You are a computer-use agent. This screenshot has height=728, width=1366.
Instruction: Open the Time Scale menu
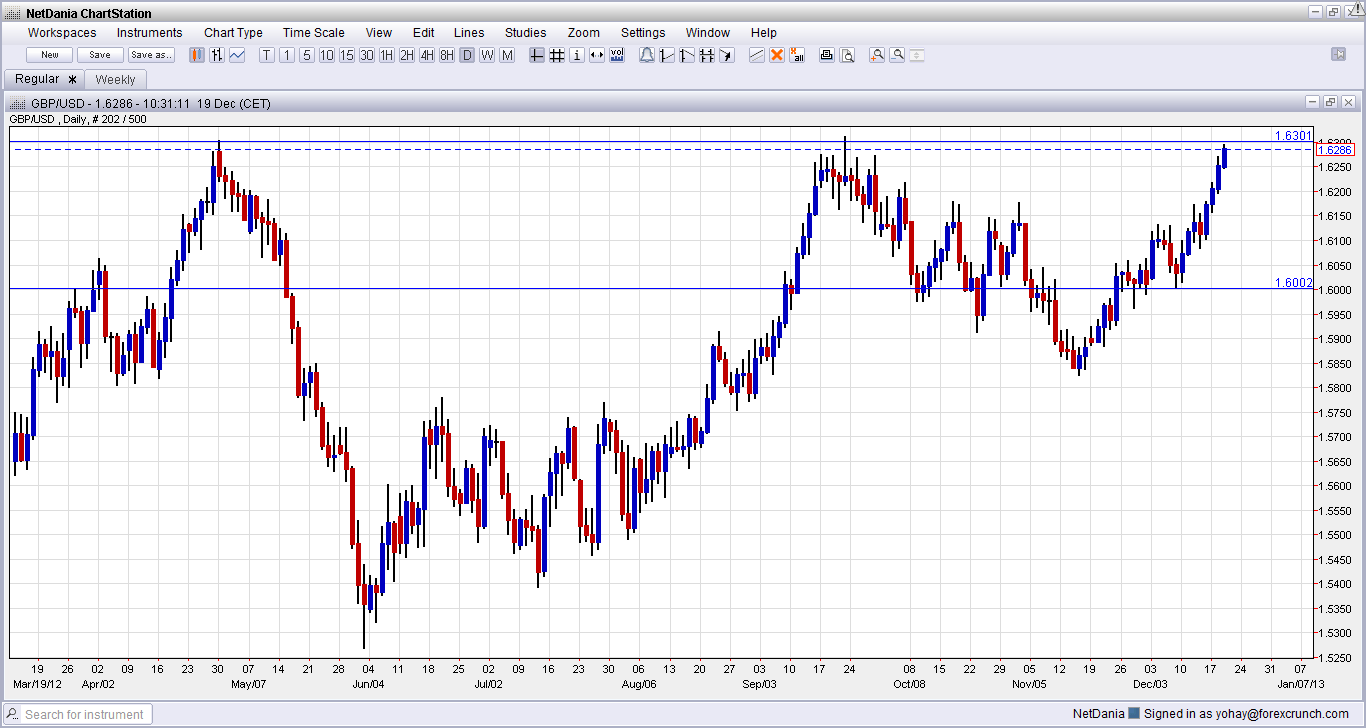(x=313, y=33)
